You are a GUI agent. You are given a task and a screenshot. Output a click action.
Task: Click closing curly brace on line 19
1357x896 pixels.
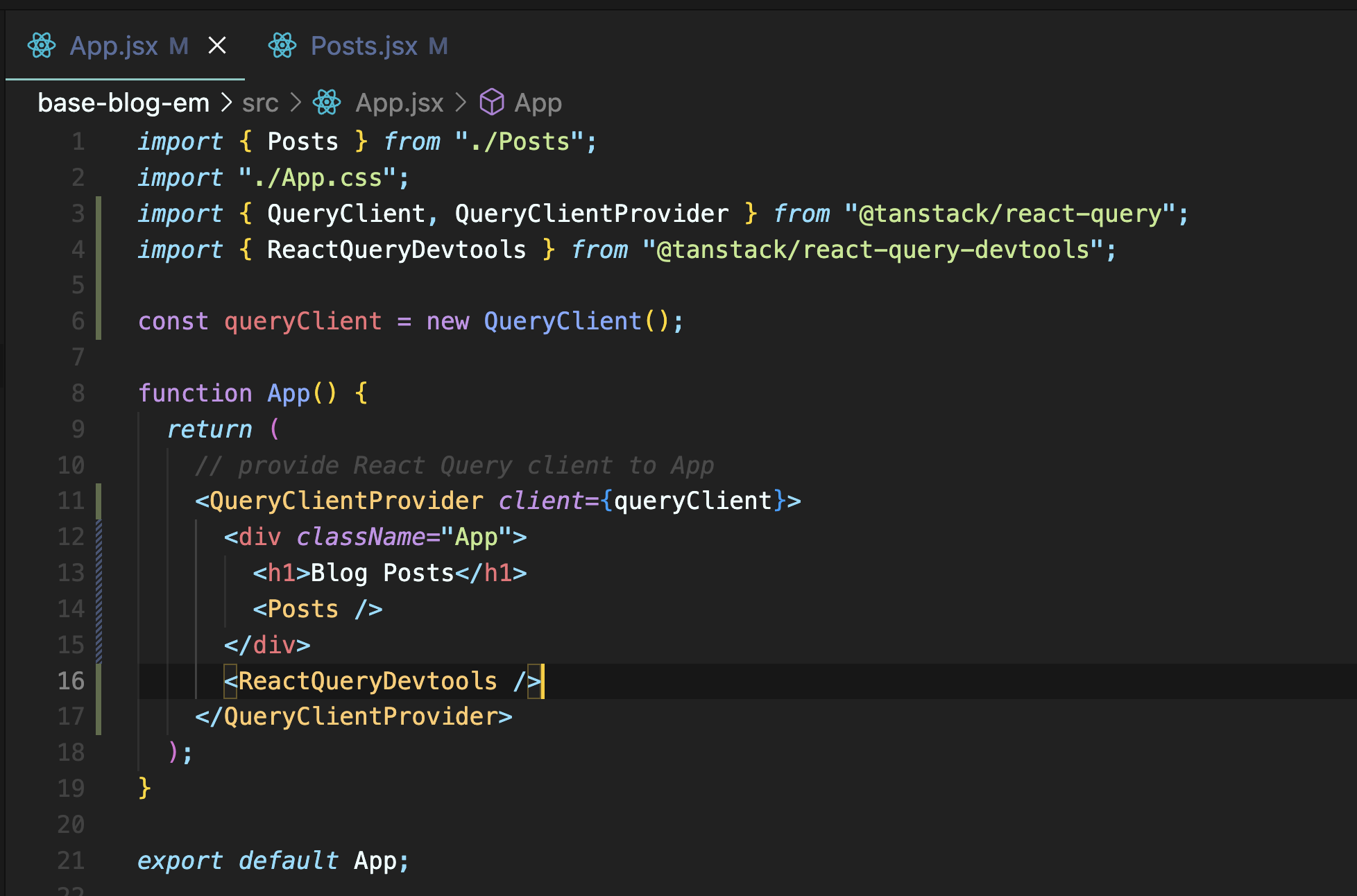pyautogui.click(x=144, y=789)
